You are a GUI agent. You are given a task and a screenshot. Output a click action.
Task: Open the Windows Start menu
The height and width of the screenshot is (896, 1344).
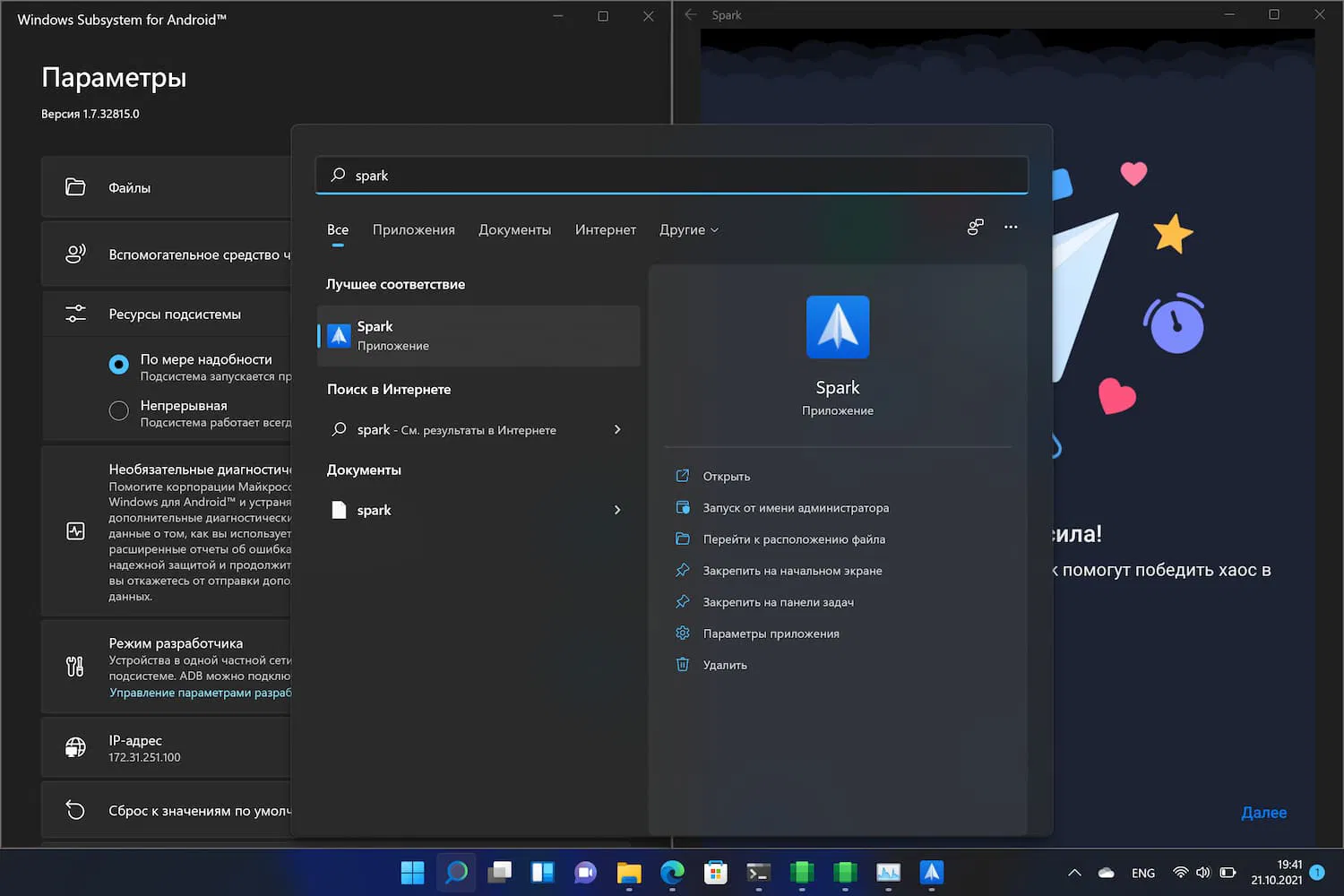[x=413, y=872]
